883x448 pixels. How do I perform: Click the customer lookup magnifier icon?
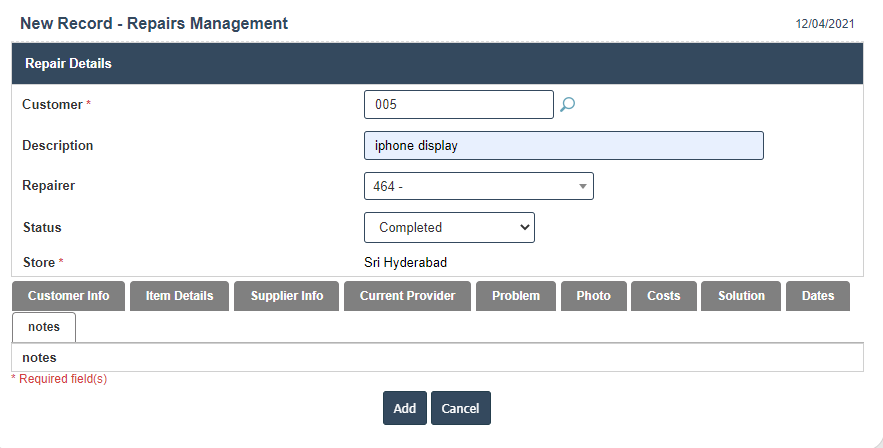[x=567, y=104]
